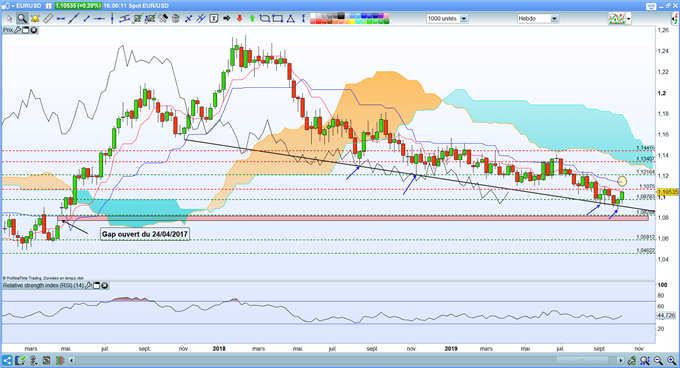Open the info icon next to EURUSD

click(x=48, y=6)
